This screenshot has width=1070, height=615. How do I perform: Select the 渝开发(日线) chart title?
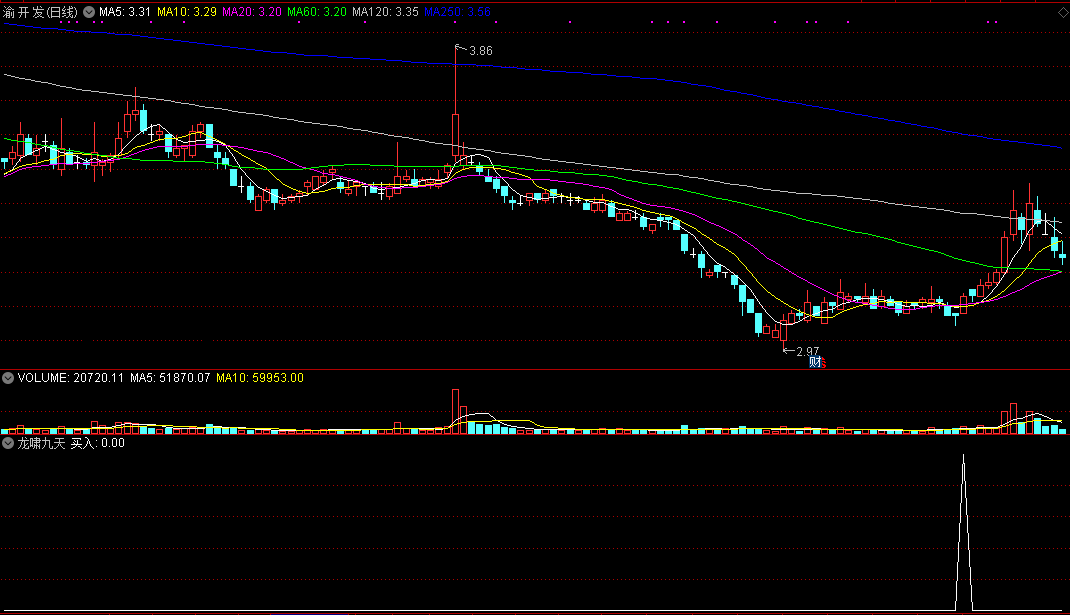point(41,12)
